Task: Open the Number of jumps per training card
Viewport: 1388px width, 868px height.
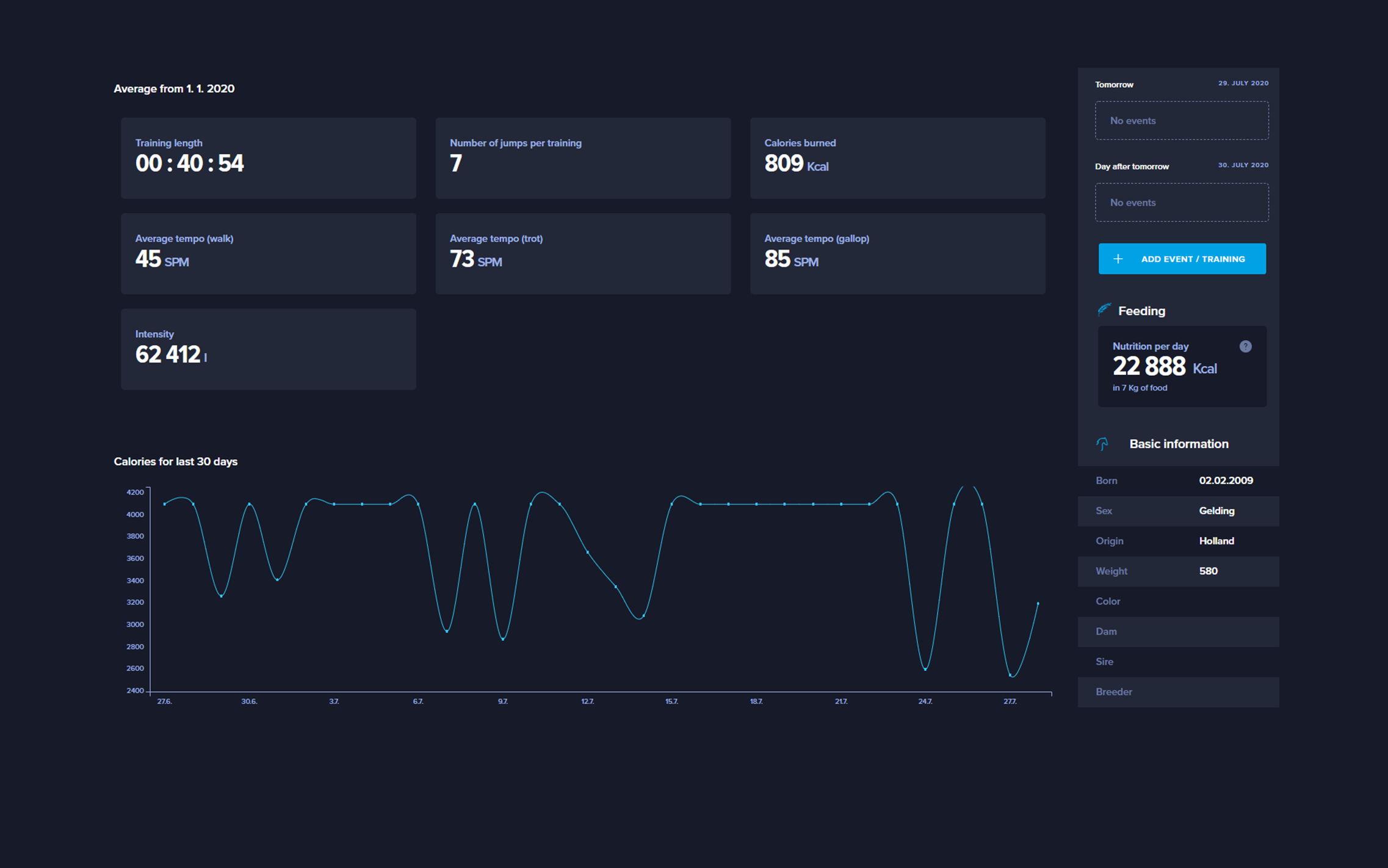Action: click(x=583, y=158)
